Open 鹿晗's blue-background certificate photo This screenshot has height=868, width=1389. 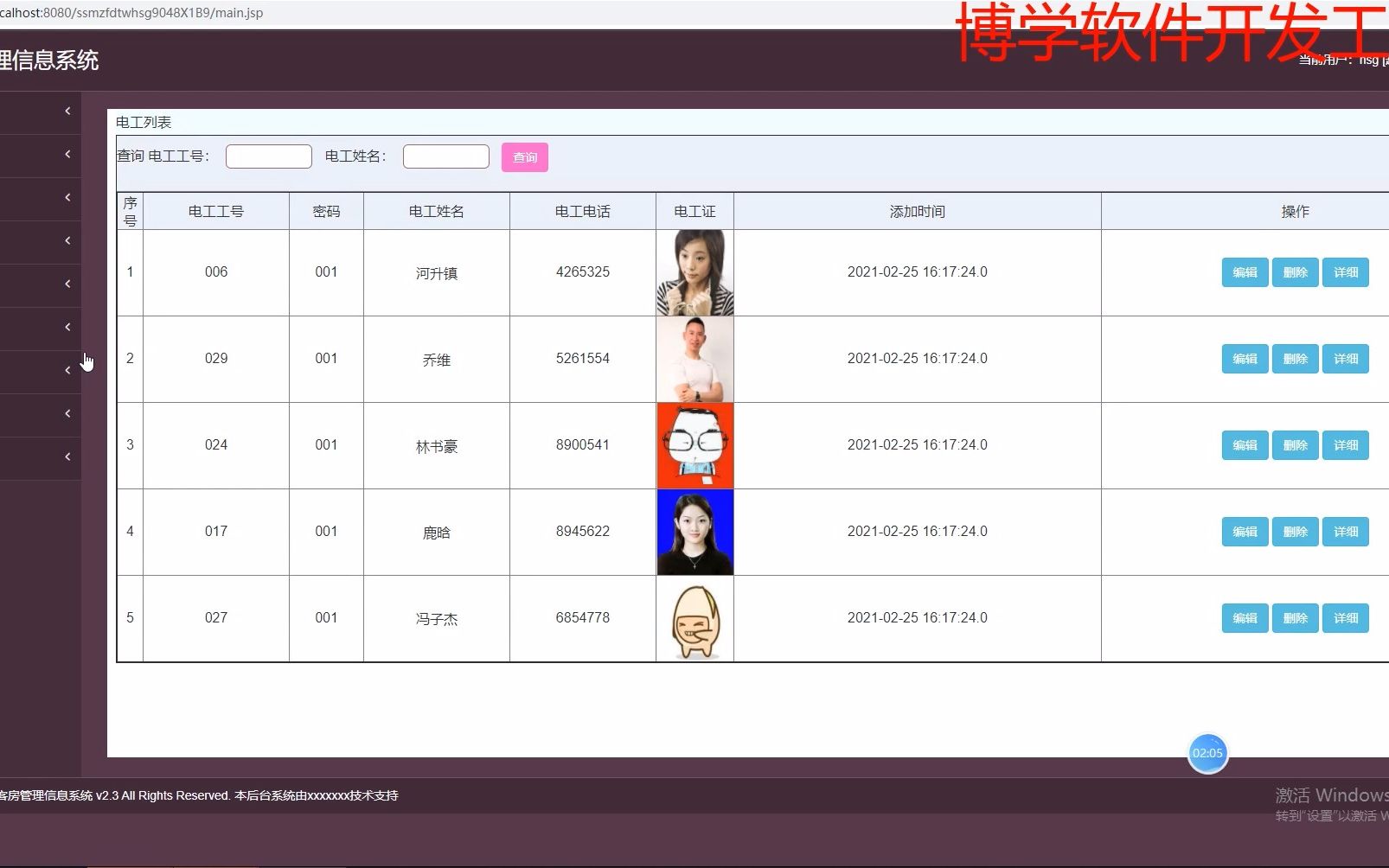click(695, 532)
